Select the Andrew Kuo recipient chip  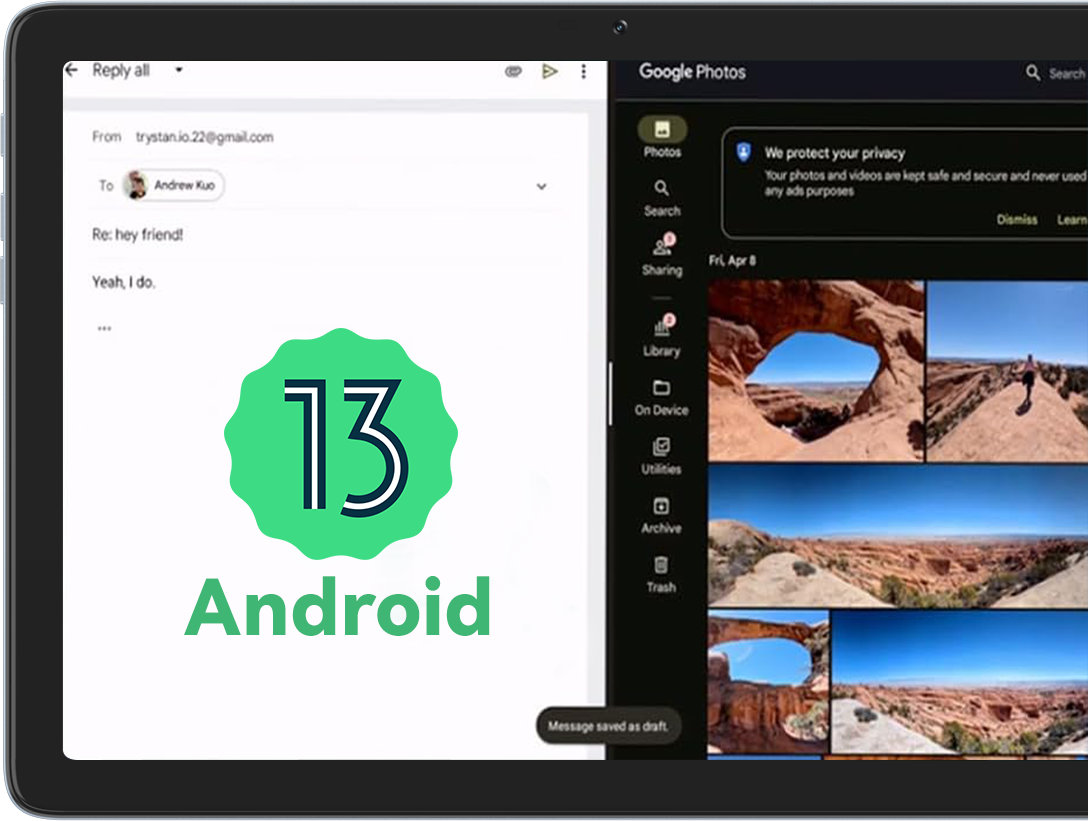pos(173,186)
